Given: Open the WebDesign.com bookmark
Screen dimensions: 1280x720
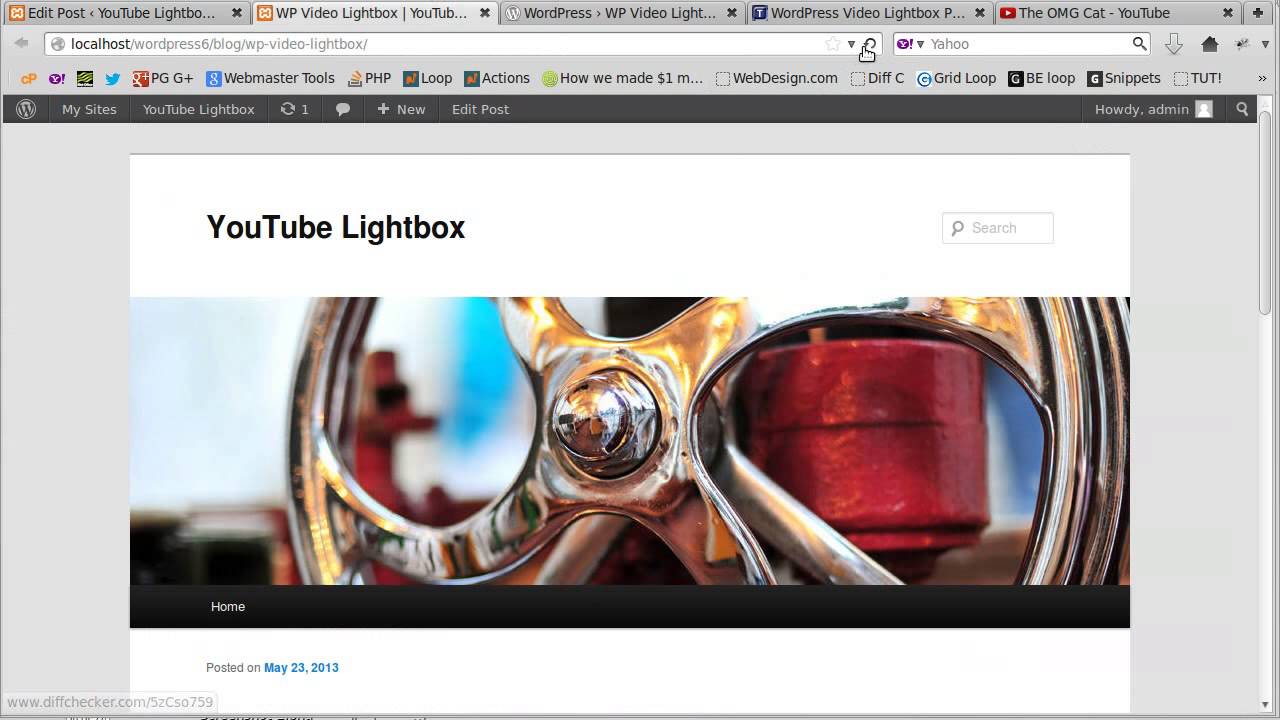Looking at the screenshot, I should click(x=777, y=78).
